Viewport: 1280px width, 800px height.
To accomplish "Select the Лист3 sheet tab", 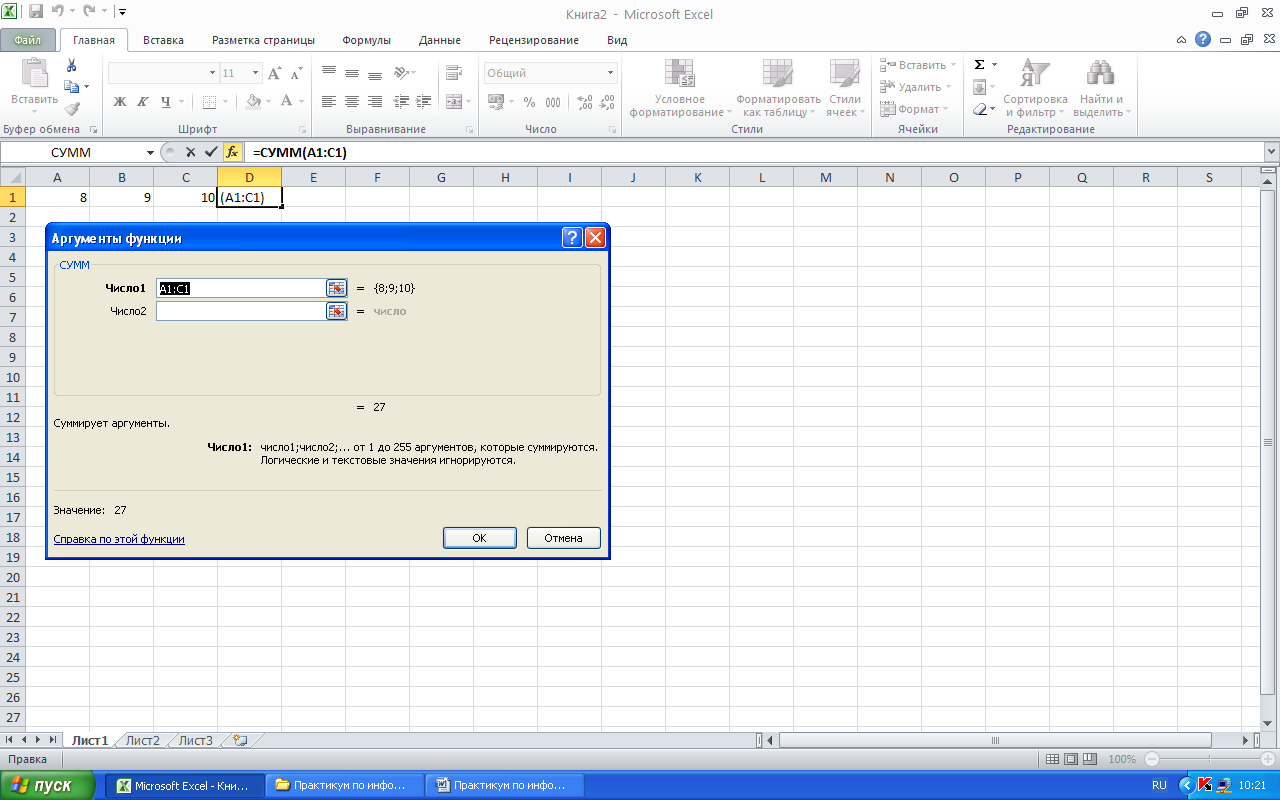I will pyautogui.click(x=196, y=741).
